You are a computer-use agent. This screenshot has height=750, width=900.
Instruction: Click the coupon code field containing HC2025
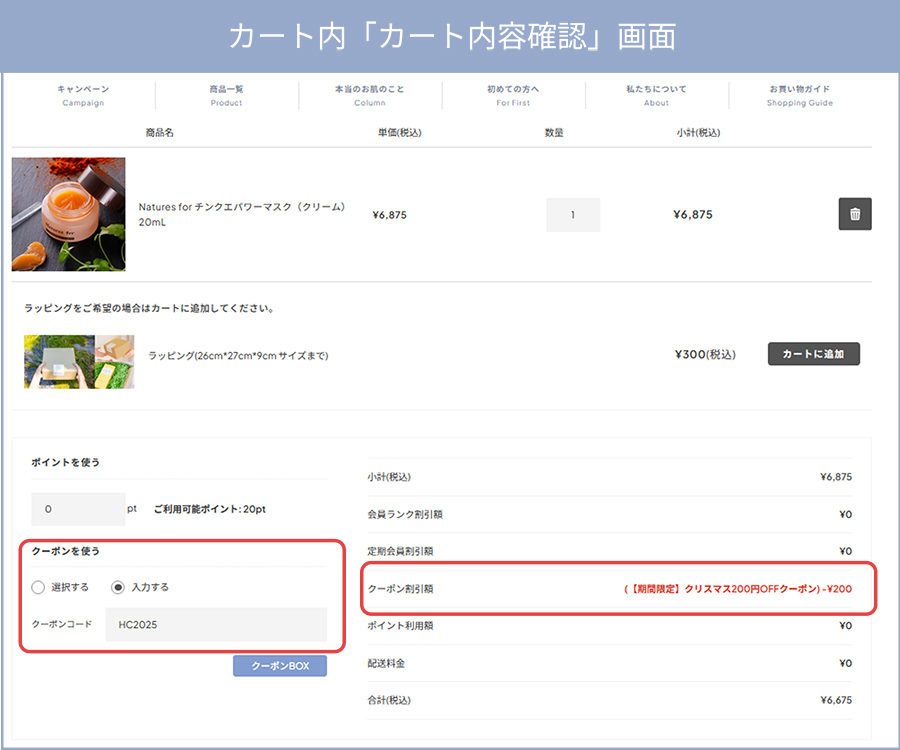pyautogui.click(x=216, y=624)
